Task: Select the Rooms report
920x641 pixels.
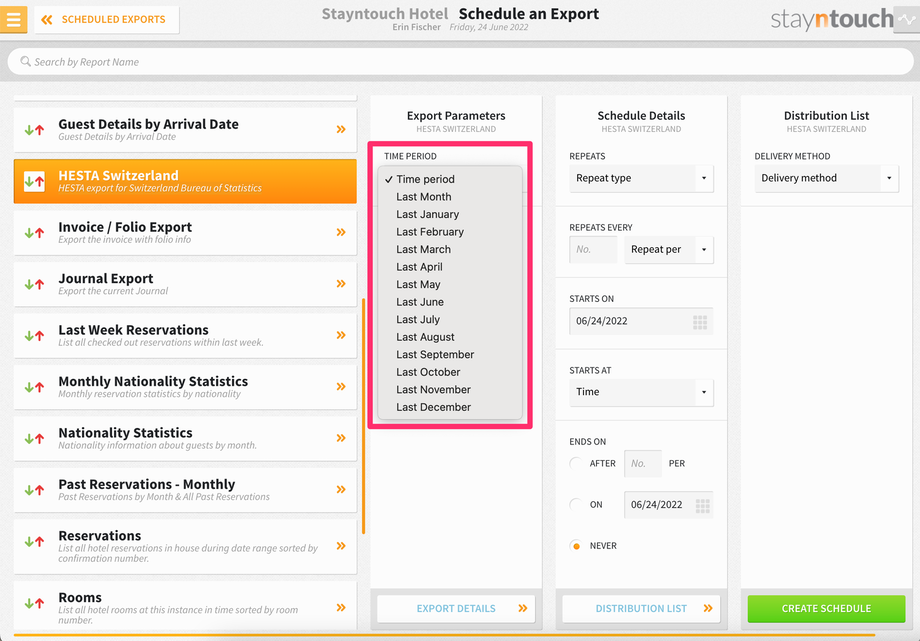Action: point(185,607)
